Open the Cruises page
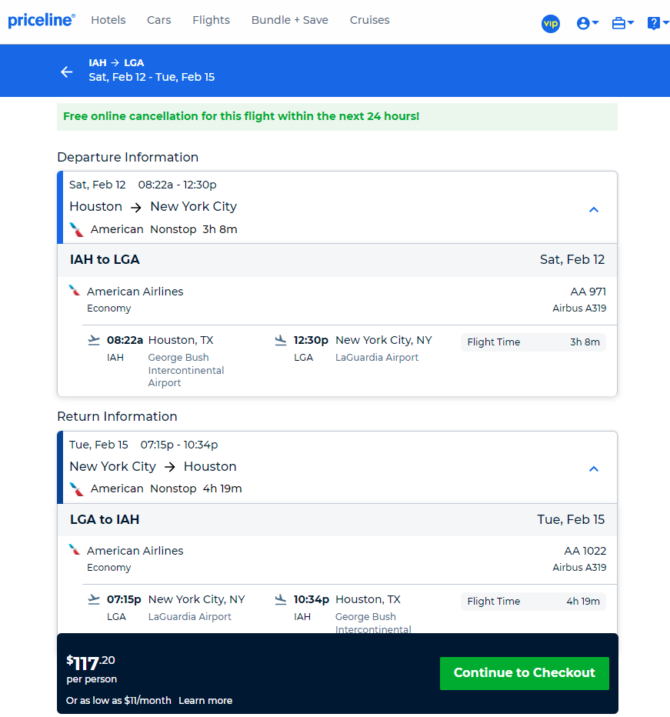The image size is (670, 717). (x=370, y=20)
